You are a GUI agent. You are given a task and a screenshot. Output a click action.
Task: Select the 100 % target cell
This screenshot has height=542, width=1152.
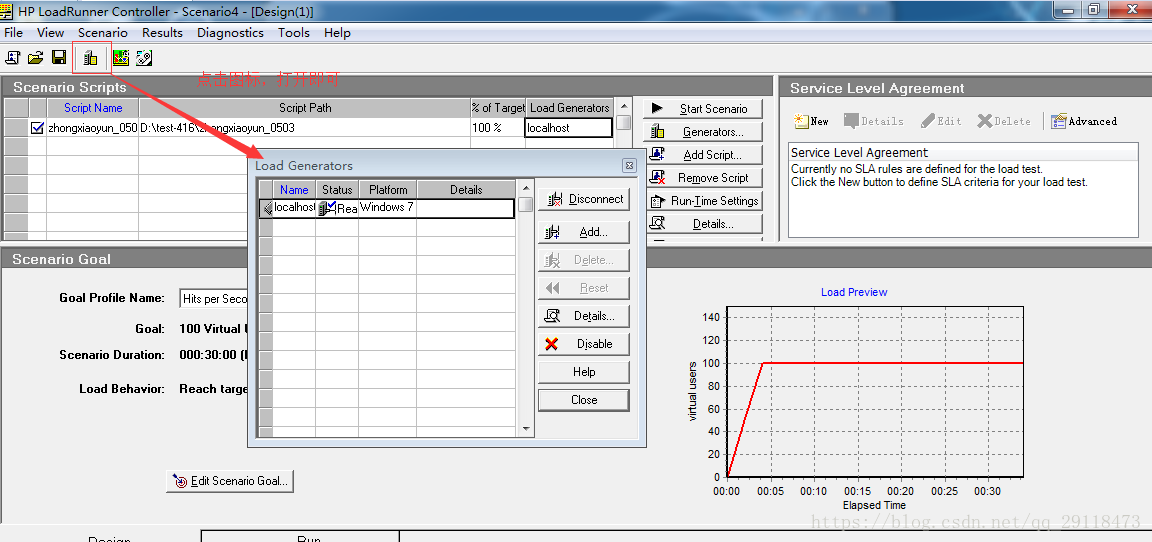click(498, 128)
